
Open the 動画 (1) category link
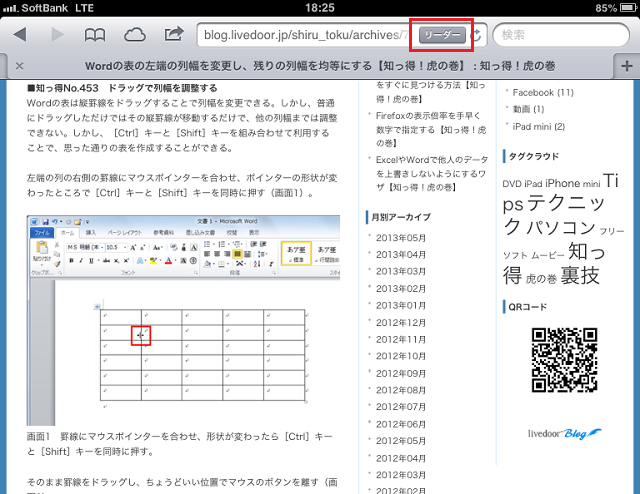pos(528,109)
